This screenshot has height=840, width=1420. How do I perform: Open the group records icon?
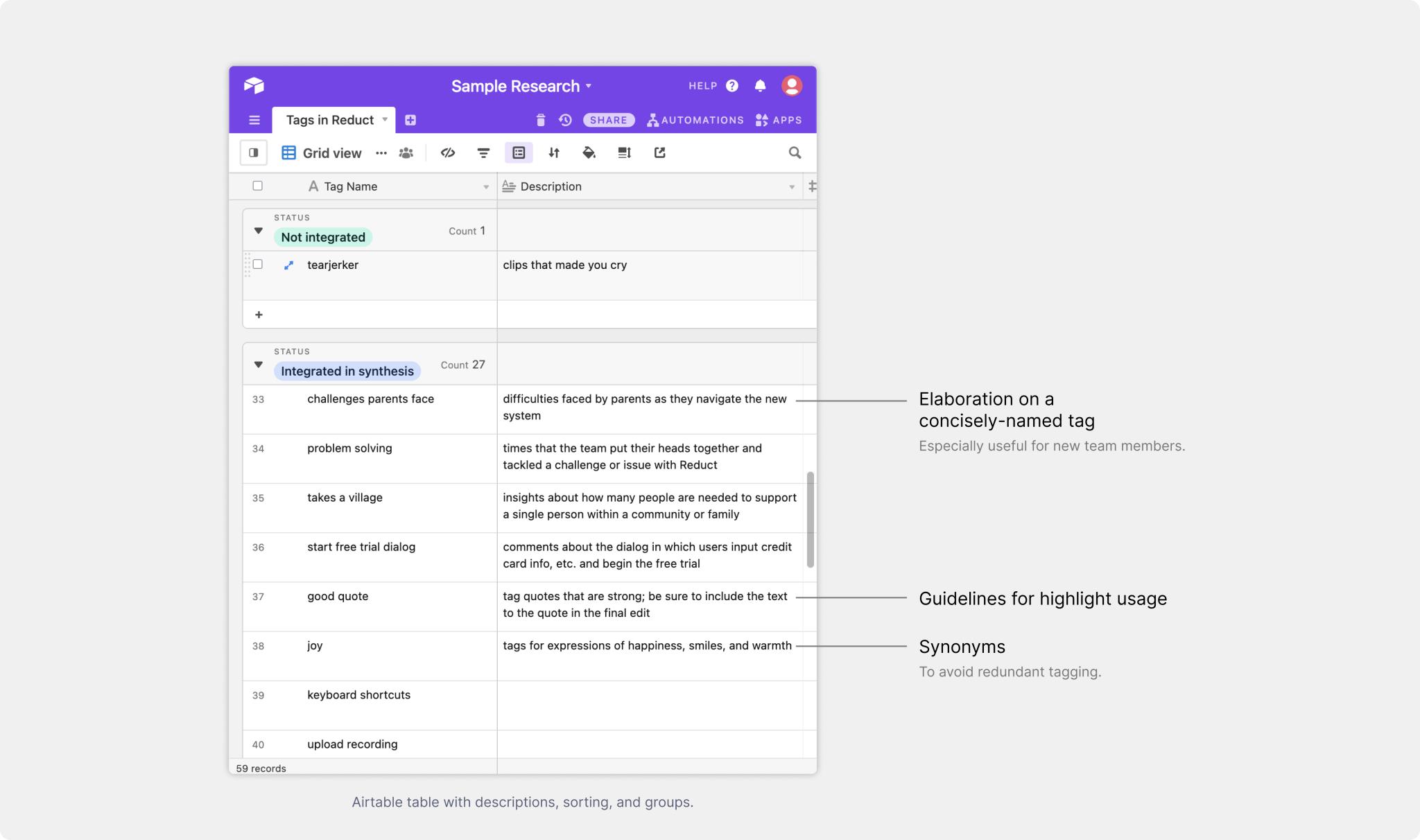tap(519, 152)
